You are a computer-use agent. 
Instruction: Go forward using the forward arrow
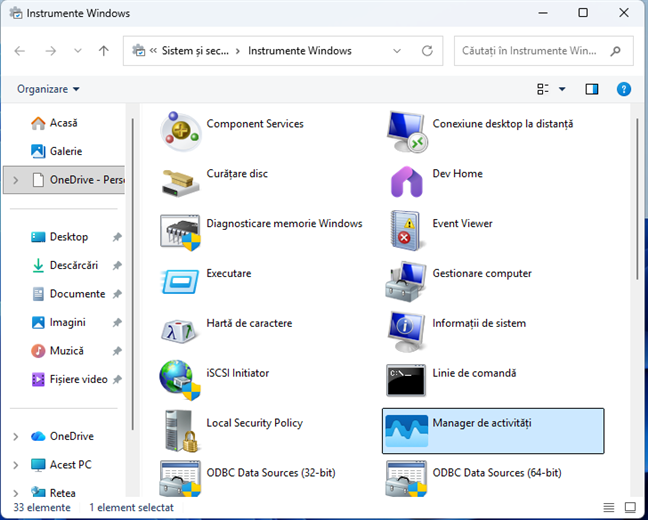point(51,51)
